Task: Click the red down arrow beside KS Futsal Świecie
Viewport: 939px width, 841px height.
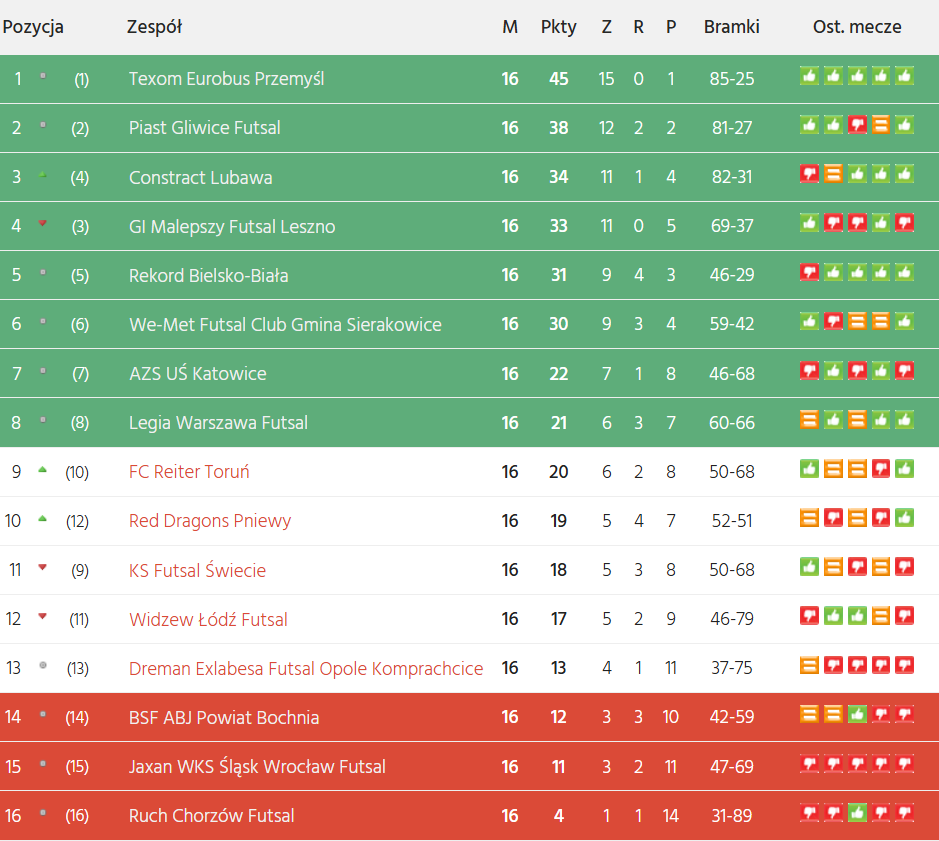Action: (x=42, y=567)
